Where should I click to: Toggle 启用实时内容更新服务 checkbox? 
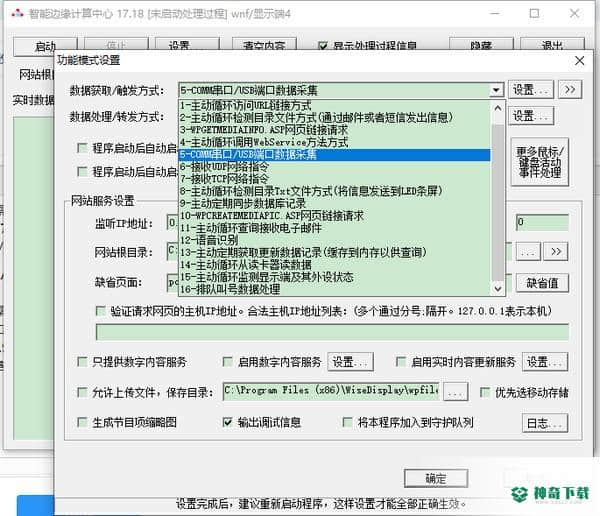[x=401, y=362]
